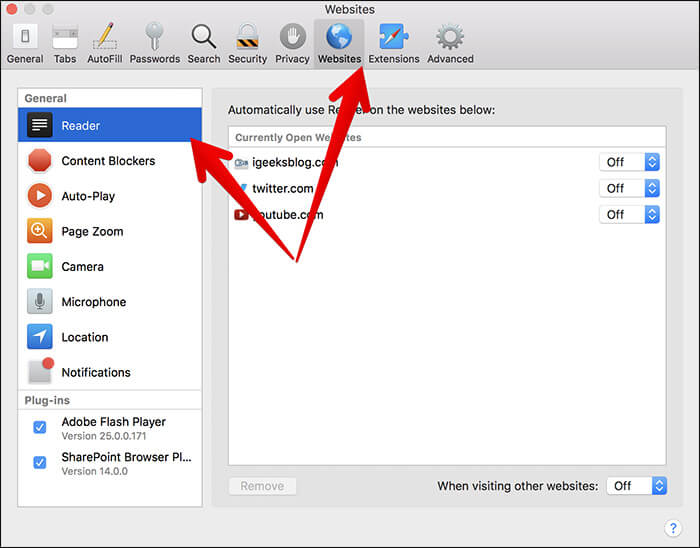Click the green Camera icon

click(x=39, y=266)
